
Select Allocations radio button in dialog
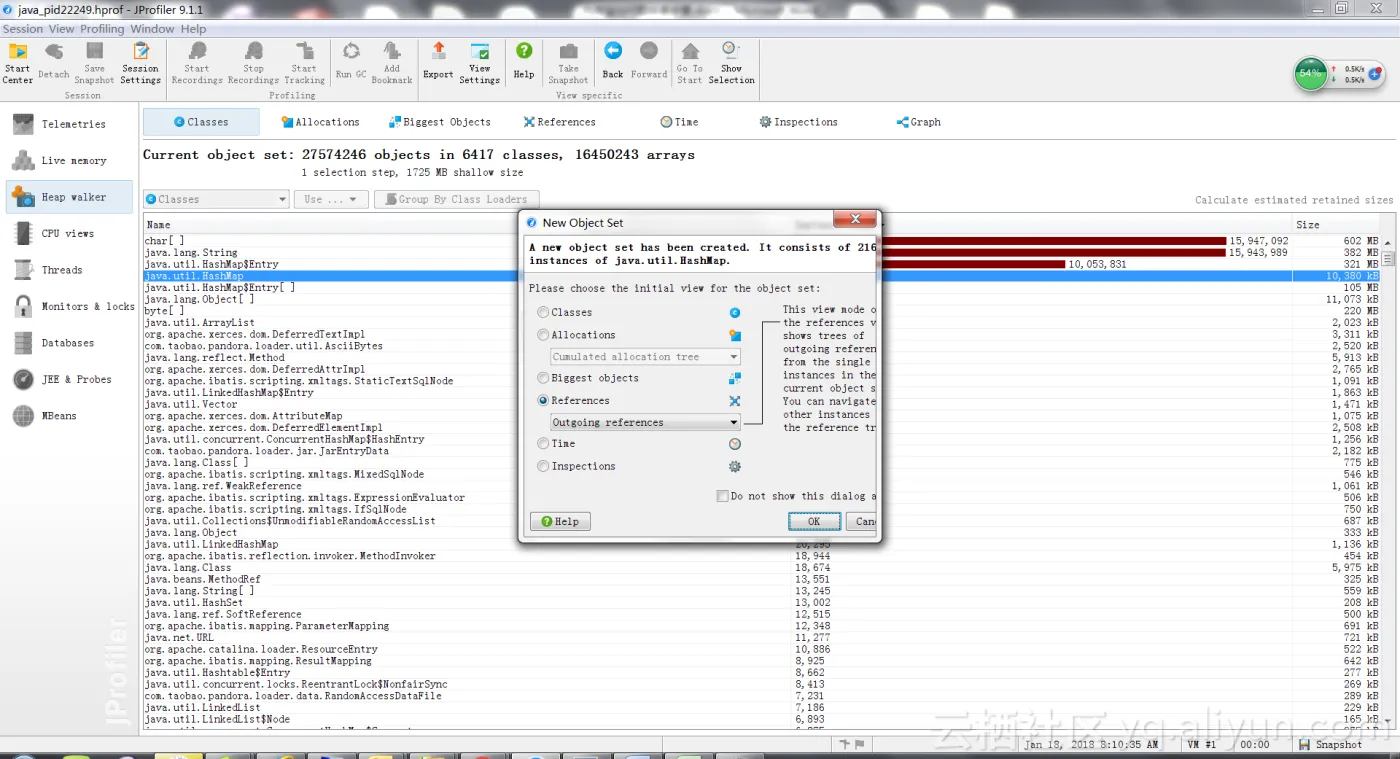click(x=543, y=335)
